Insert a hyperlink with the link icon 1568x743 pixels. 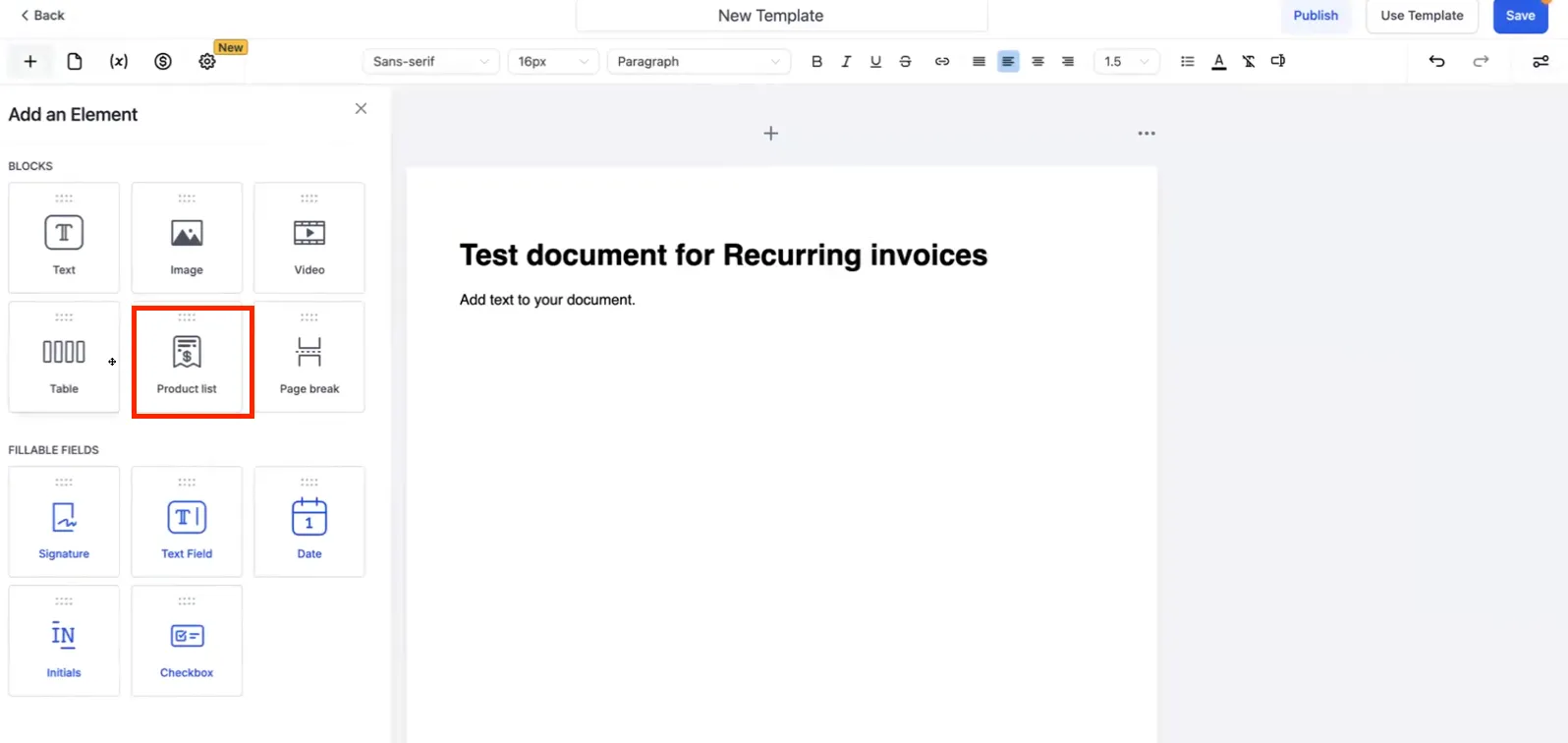(942, 61)
